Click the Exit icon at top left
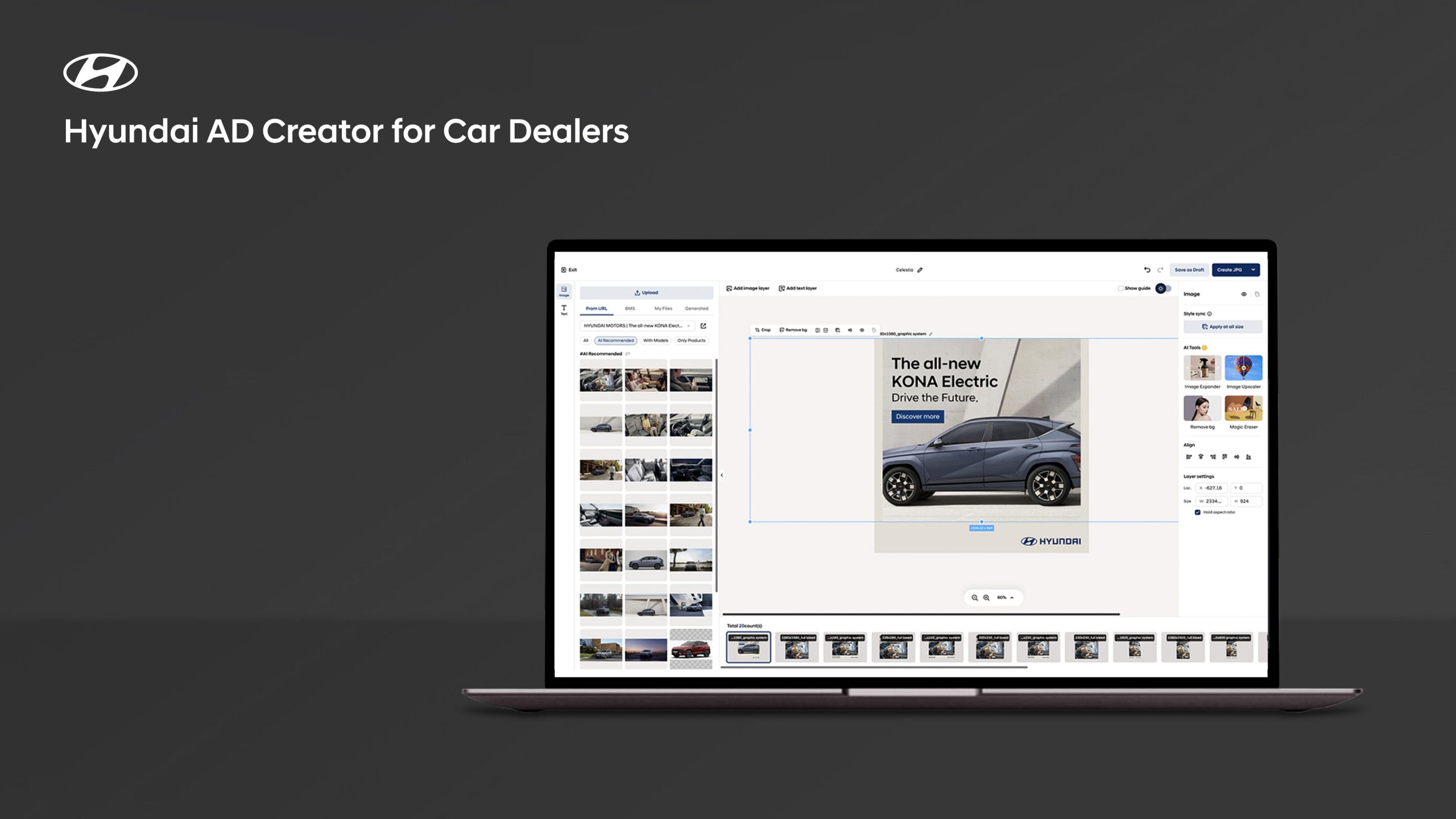Viewport: 1456px width, 819px height. point(564,270)
